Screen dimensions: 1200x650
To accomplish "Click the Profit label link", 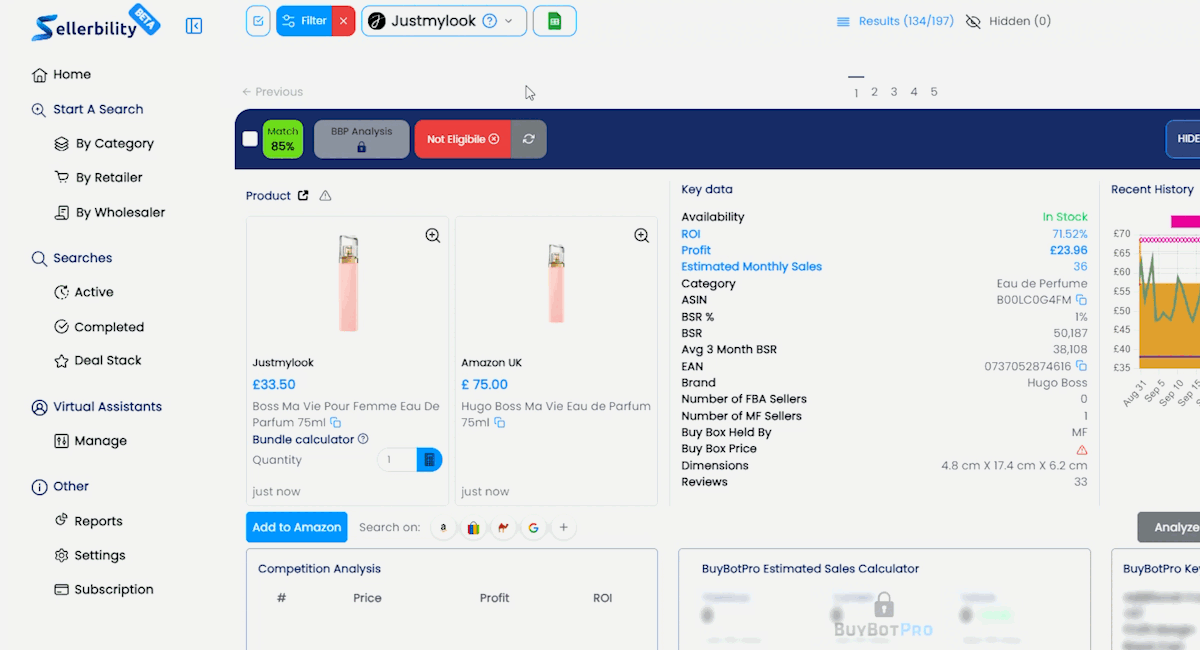I will tap(696, 250).
